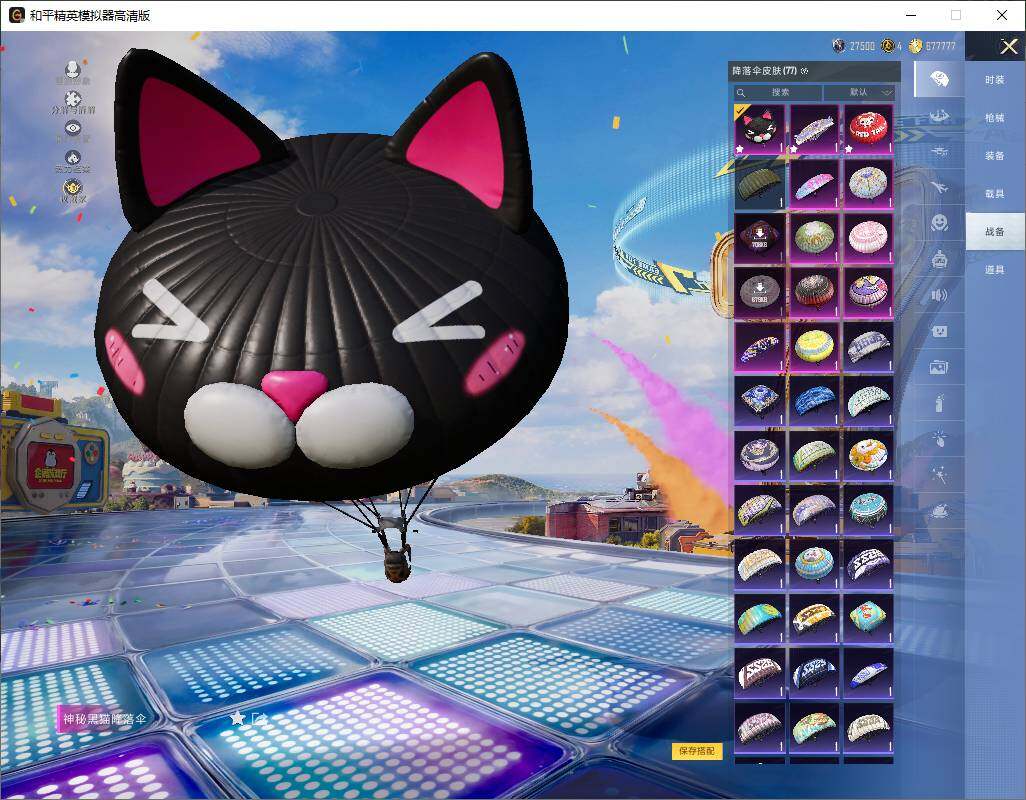Open the airplane skins category icon
The height and width of the screenshot is (800, 1026).
[x=939, y=188]
